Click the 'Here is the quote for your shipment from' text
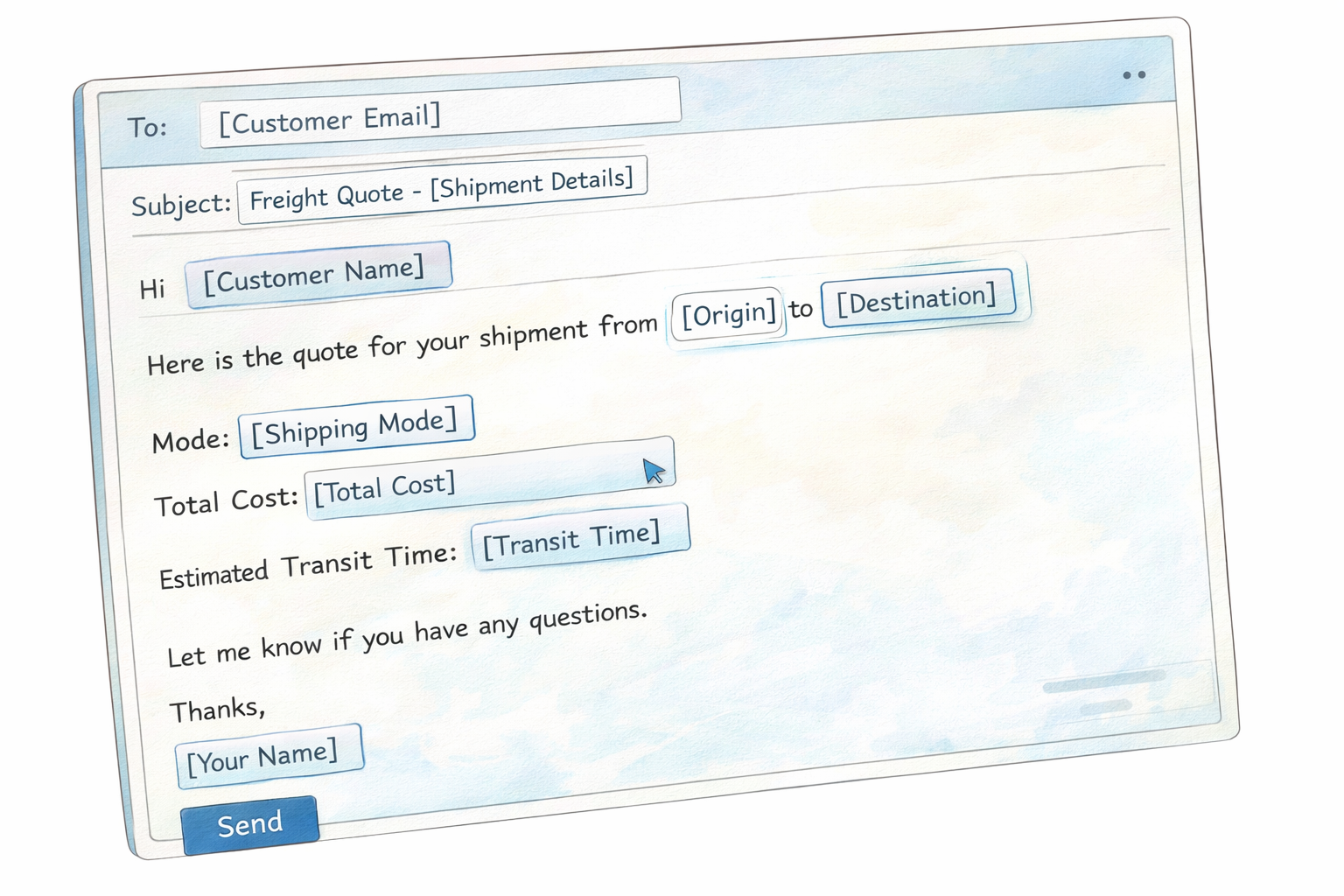The image size is (1344, 896). pyautogui.click(x=402, y=344)
